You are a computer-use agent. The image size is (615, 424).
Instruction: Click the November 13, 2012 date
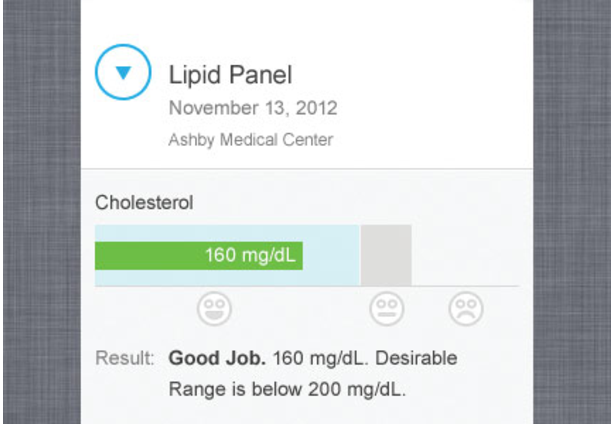click(x=253, y=108)
